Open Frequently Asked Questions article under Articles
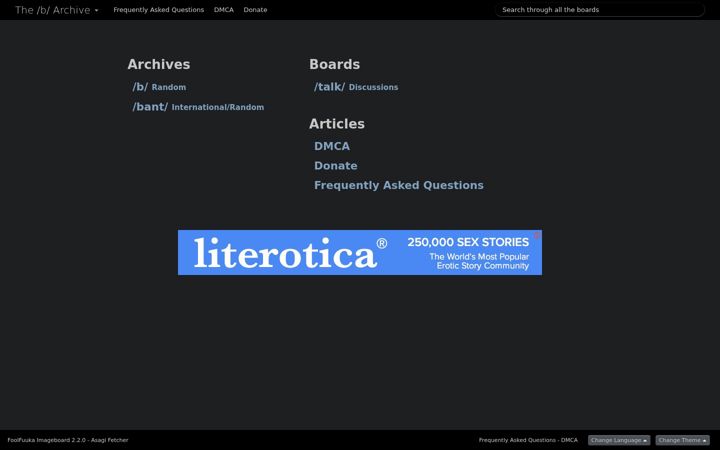The image size is (720, 450). pyautogui.click(x=399, y=185)
